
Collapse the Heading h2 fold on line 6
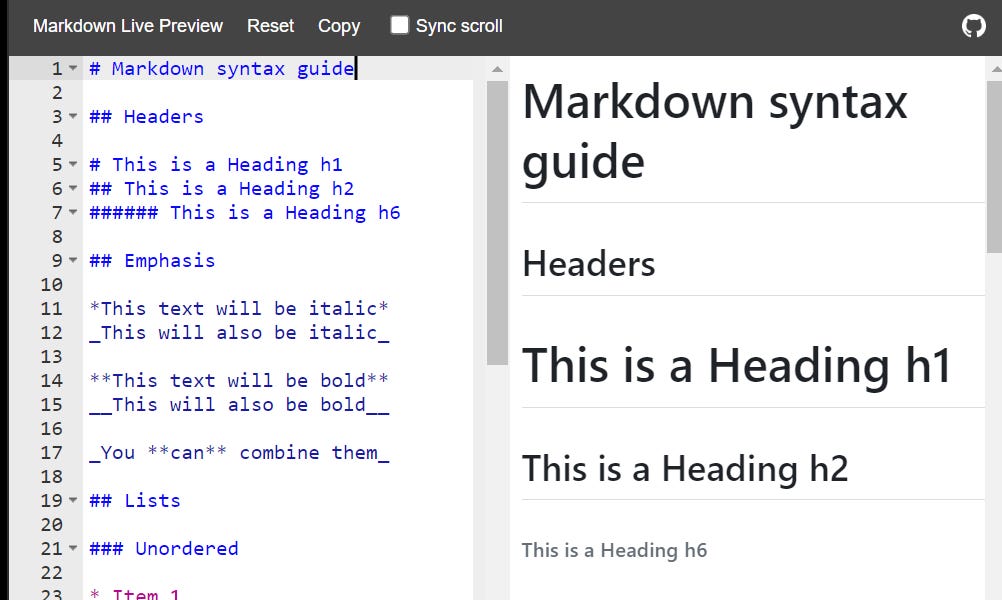pyautogui.click(x=70, y=188)
